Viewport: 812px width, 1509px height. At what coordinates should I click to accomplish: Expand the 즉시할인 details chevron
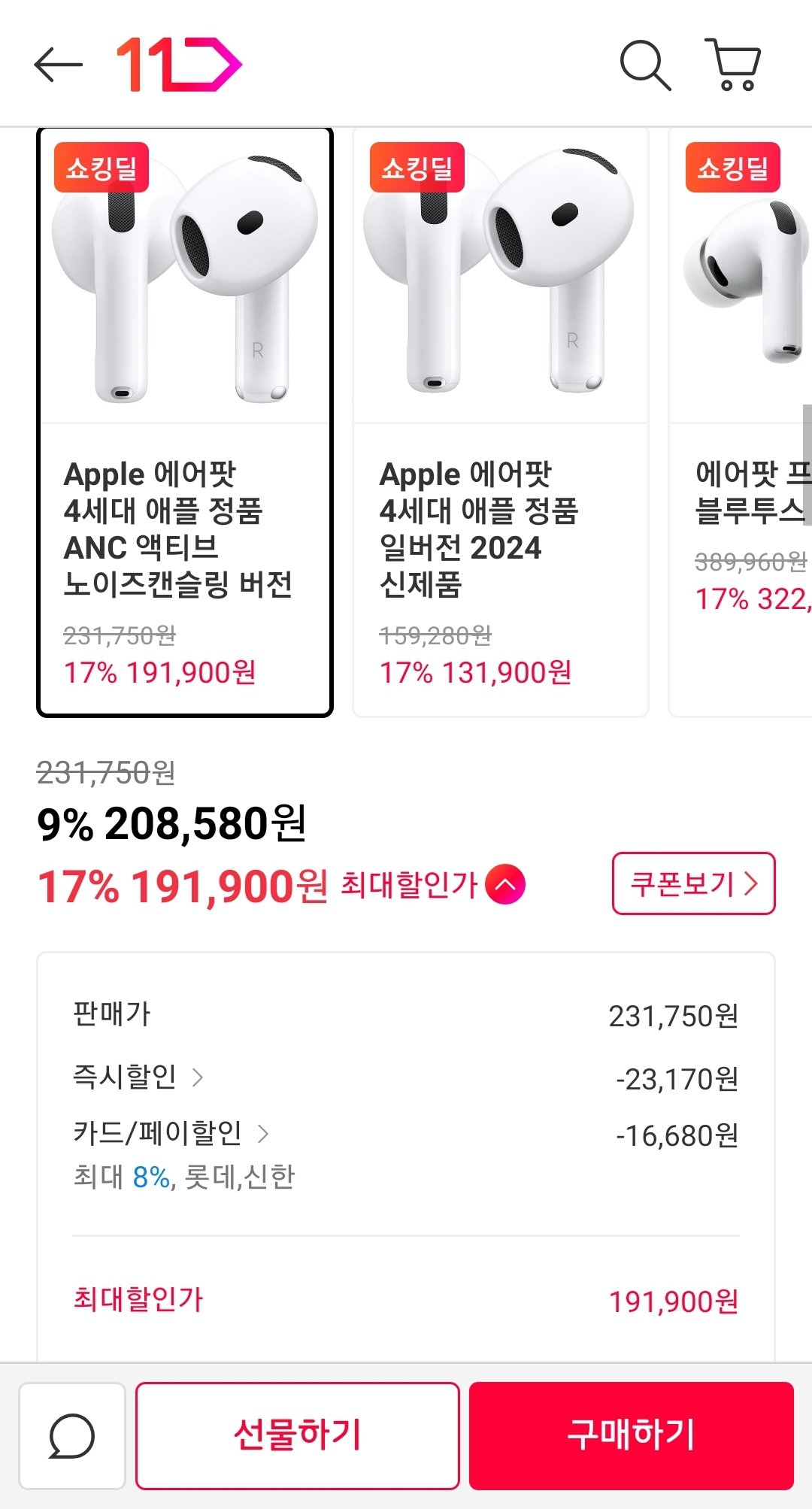[x=198, y=1077]
